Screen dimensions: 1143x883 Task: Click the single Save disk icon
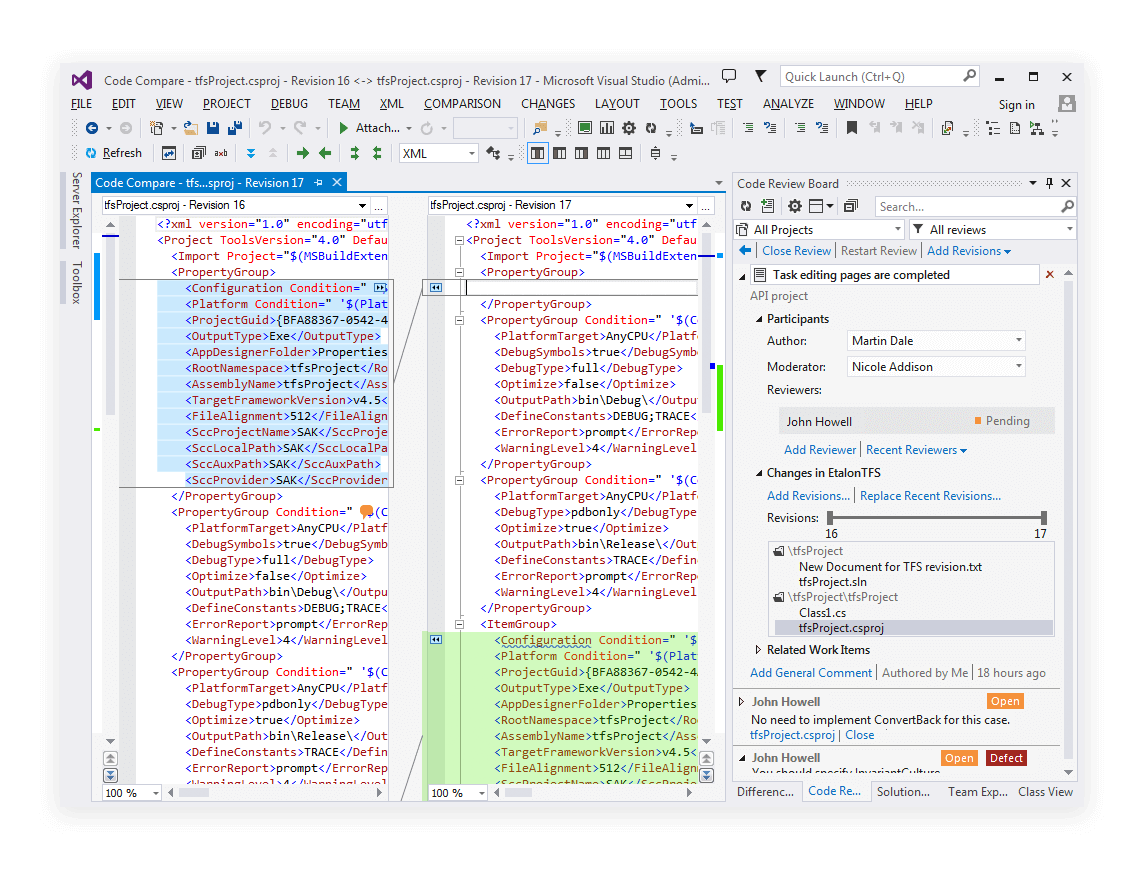tap(213, 128)
